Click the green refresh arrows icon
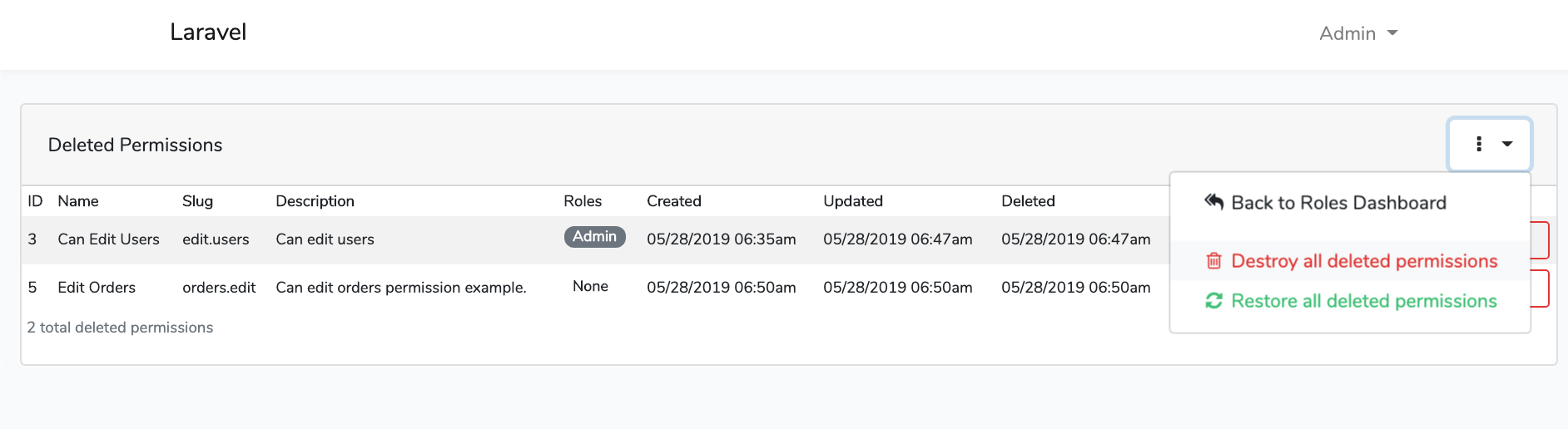 (1214, 301)
